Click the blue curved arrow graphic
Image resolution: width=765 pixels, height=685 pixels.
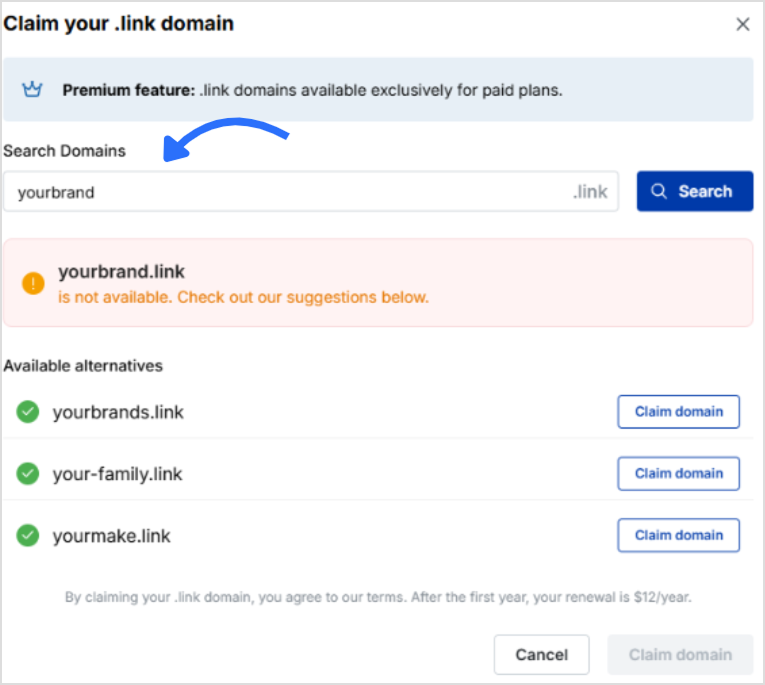click(223, 139)
